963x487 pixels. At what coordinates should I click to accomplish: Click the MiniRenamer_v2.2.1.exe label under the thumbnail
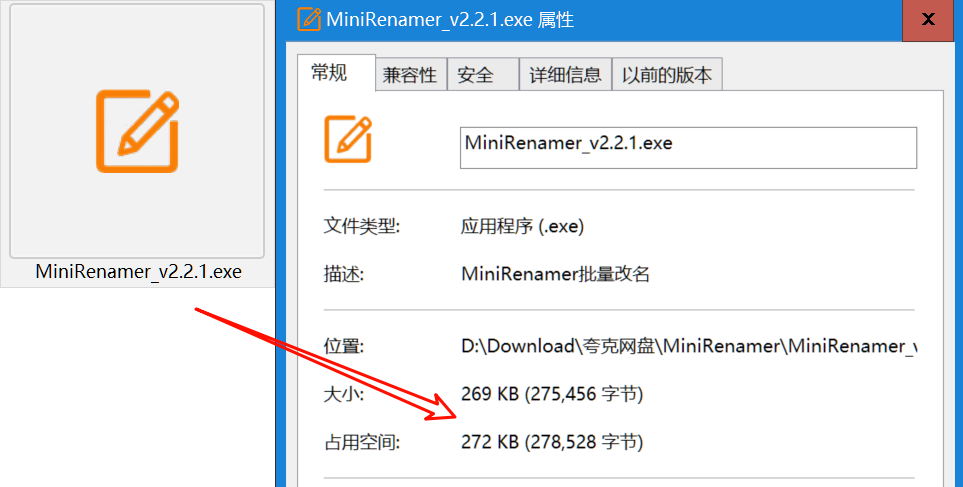pyautogui.click(x=138, y=271)
